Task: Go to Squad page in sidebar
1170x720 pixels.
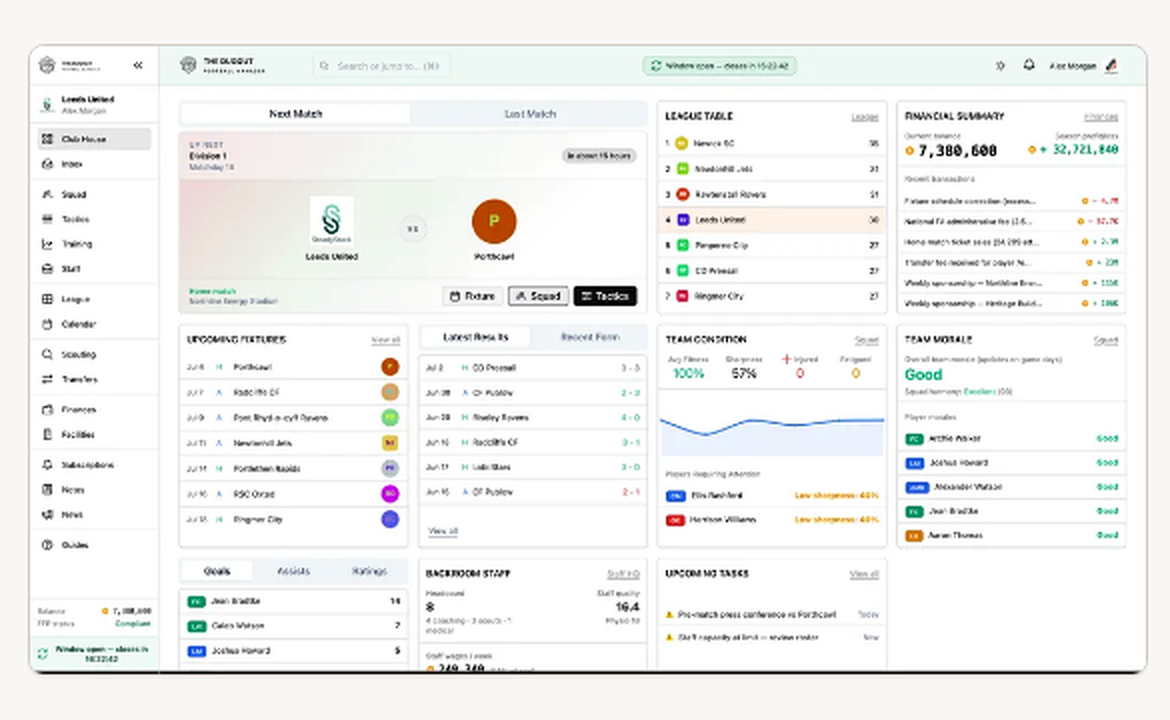Action: [x=94, y=194]
